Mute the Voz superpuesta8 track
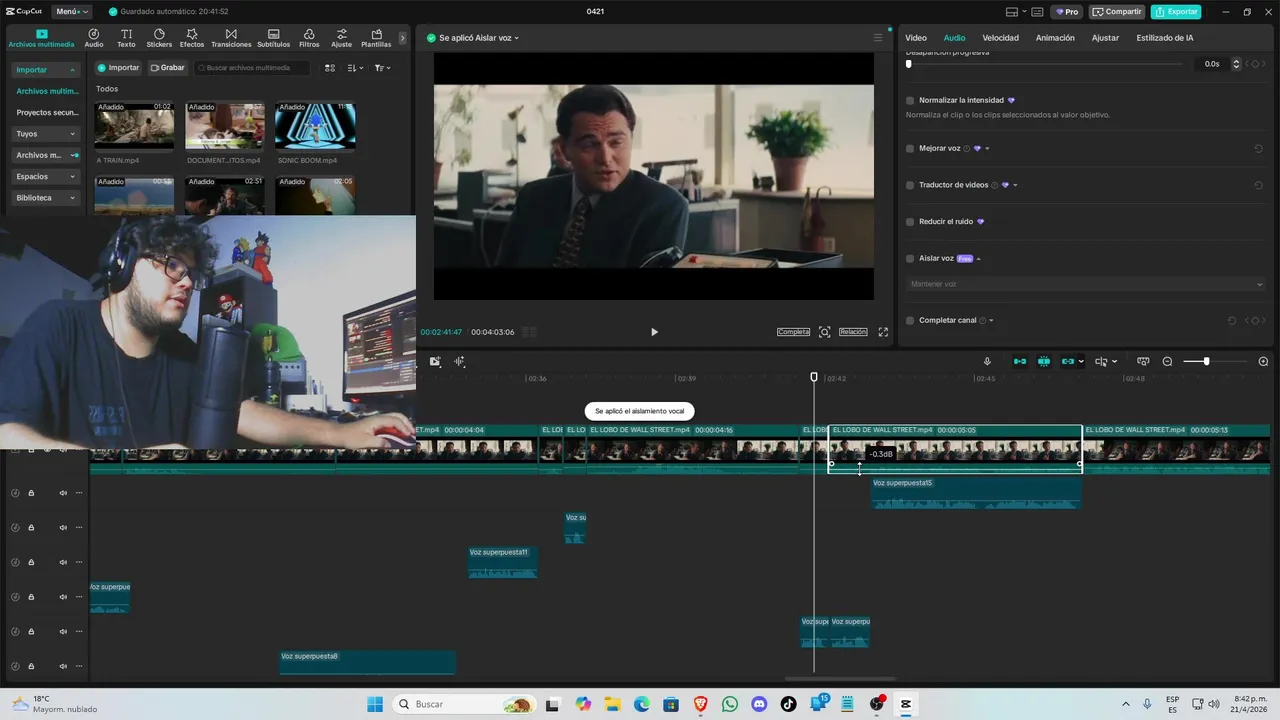This screenshot has width=1280, height=720. pyautogui.click(x=63, y=667)
